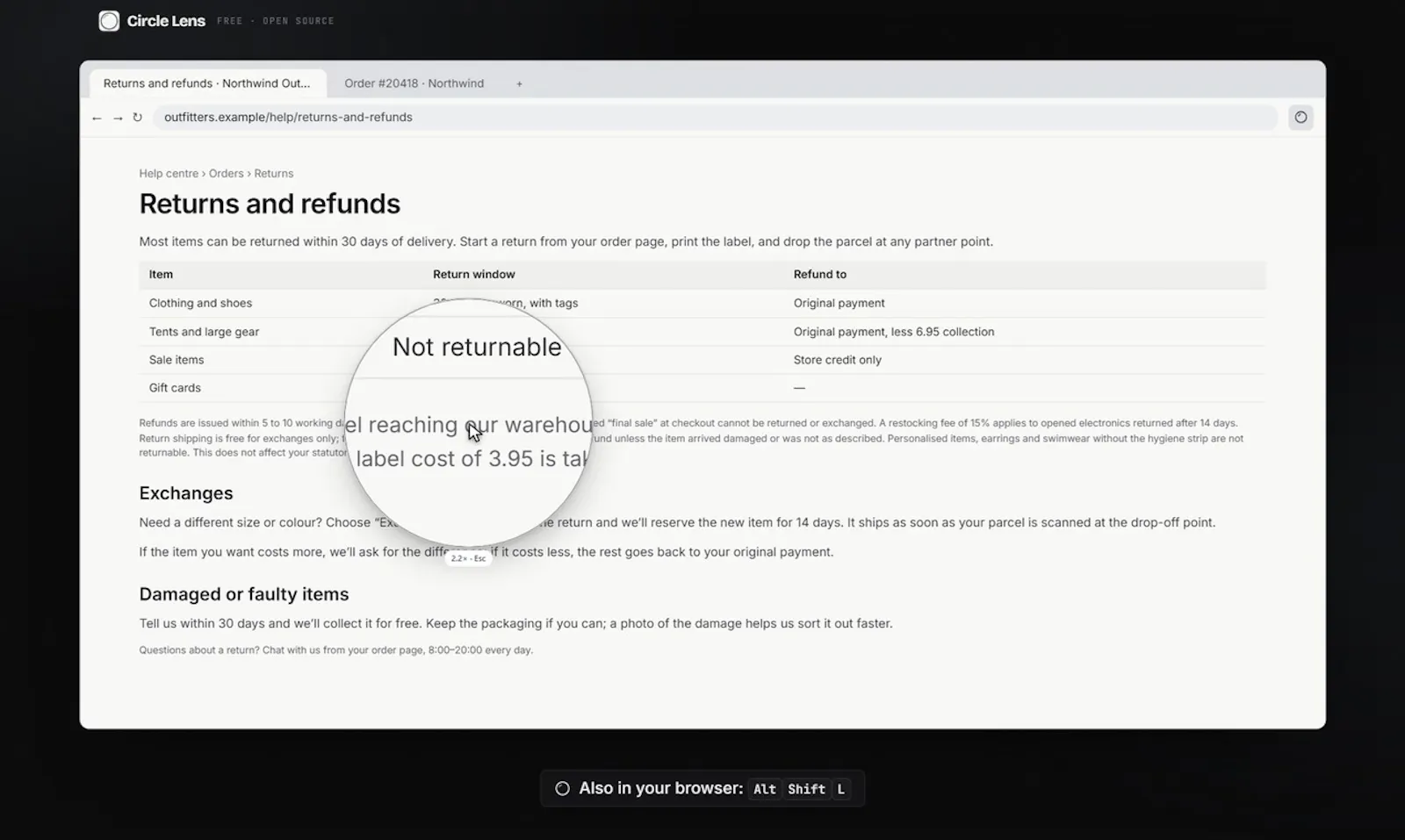This screenshot has height=840, width=1405.
Task: Open the Help centre breadcrumb link
Action: [x=169, y=174]
